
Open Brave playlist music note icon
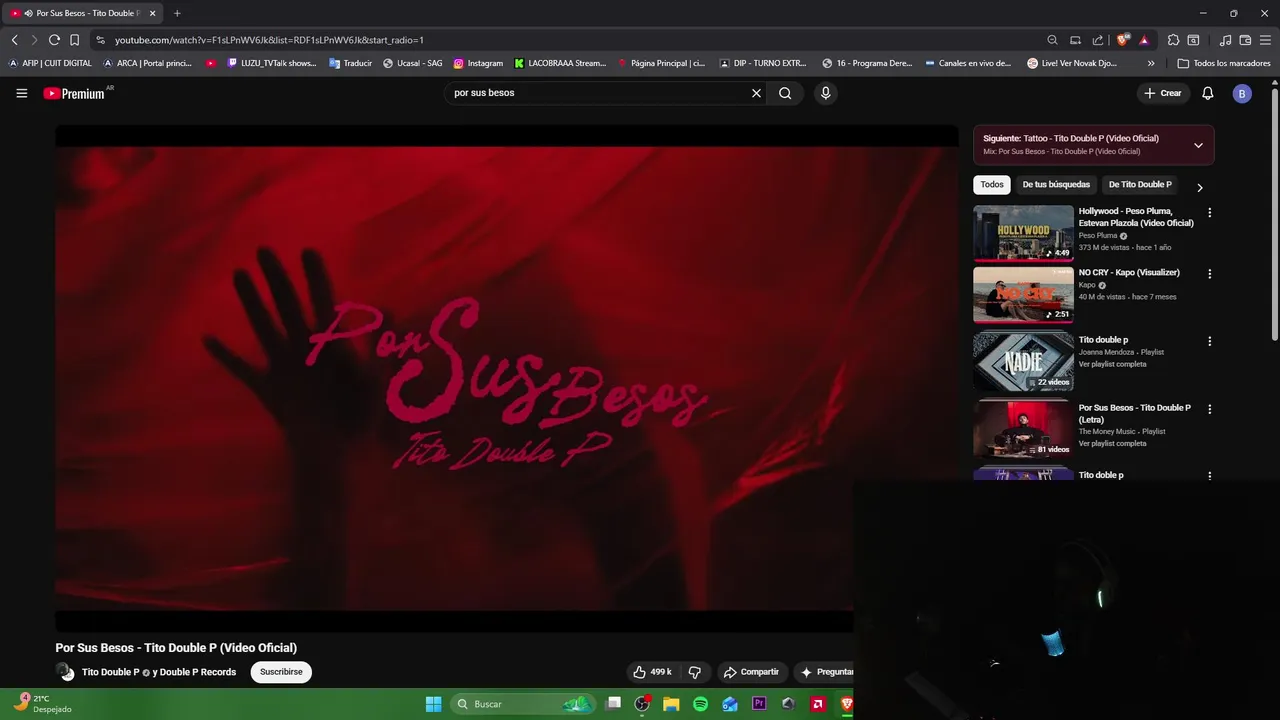click(x=1225, y=40)
